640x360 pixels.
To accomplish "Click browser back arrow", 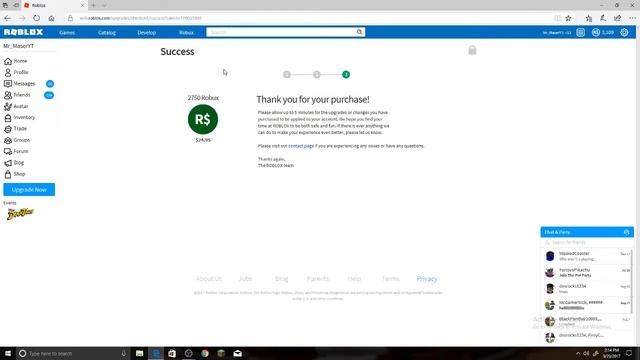I will tap(7, 18).
